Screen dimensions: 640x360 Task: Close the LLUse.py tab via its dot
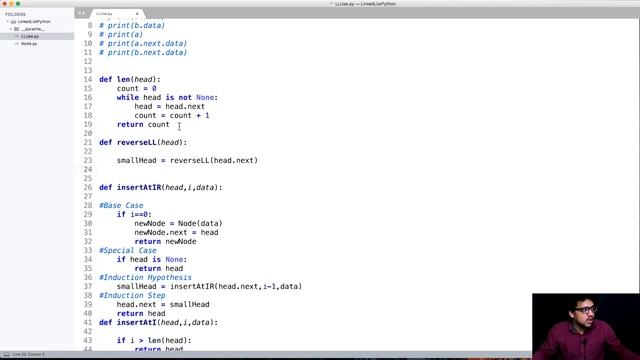(x=137, y=14)
